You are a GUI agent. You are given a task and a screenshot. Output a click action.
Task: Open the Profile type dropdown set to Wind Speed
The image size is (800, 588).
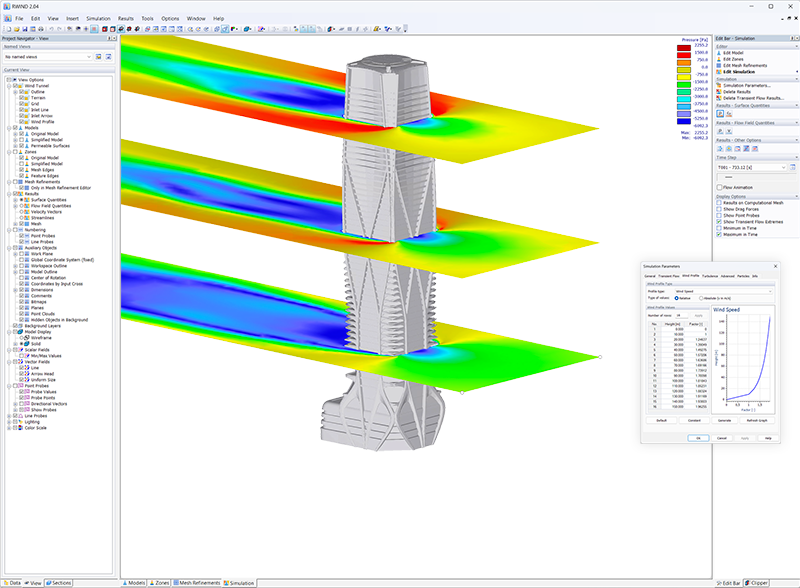click(722, 291)
